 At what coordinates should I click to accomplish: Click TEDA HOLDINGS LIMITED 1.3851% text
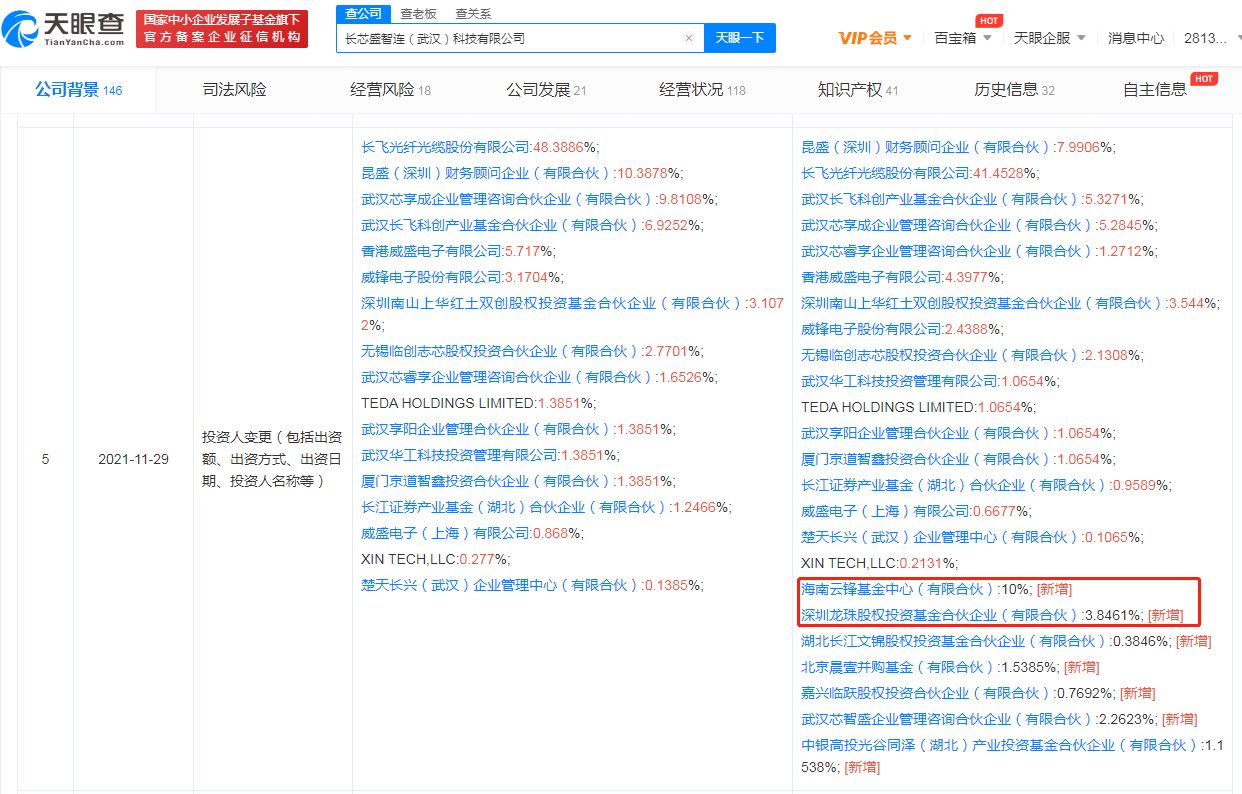(x=478, y=403)
